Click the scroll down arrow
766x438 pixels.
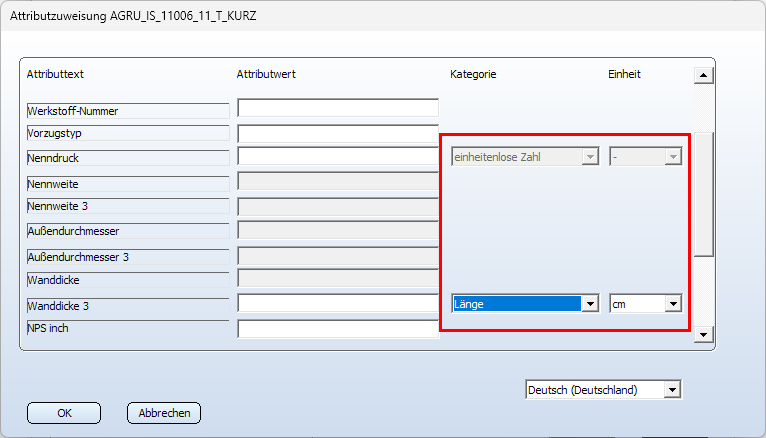(703, 335)
